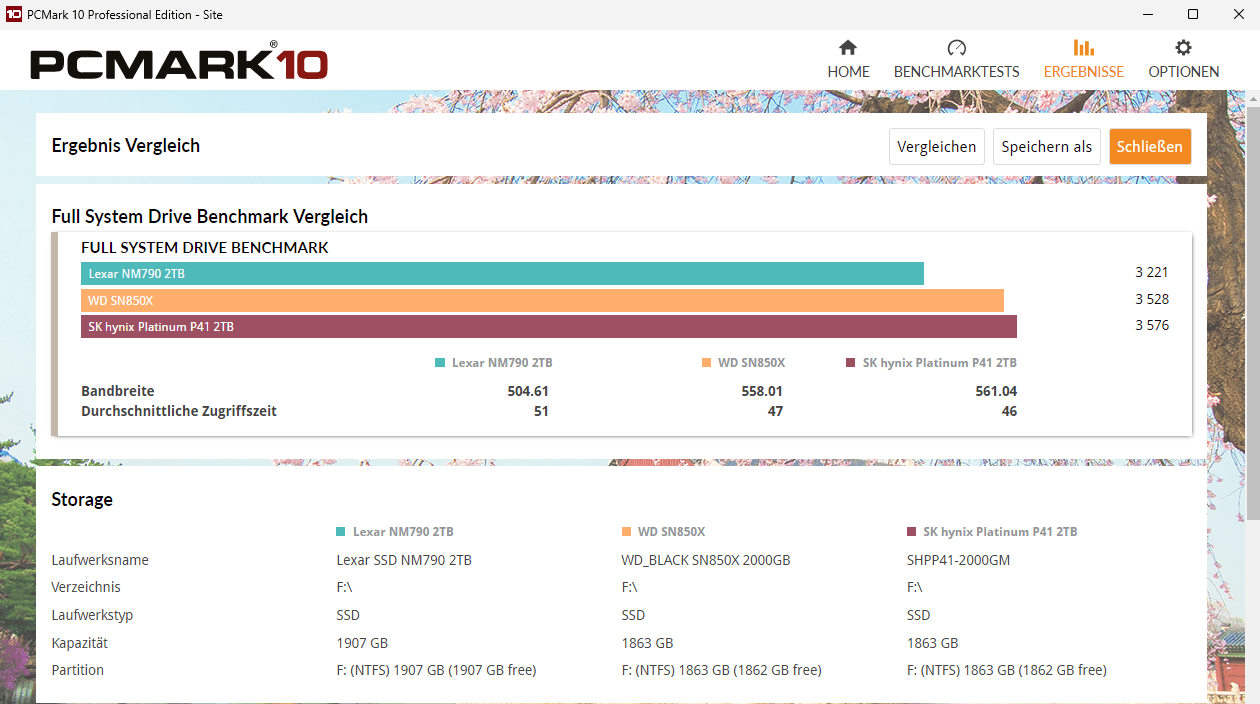Click the Storage section heading

point(82,500)
